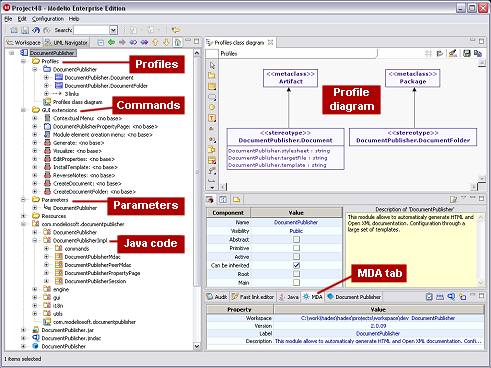This screenshot has height=368, width=491.
Task: Expand the Resources folder
Action: pyautogui.click(x=23, y=216)
